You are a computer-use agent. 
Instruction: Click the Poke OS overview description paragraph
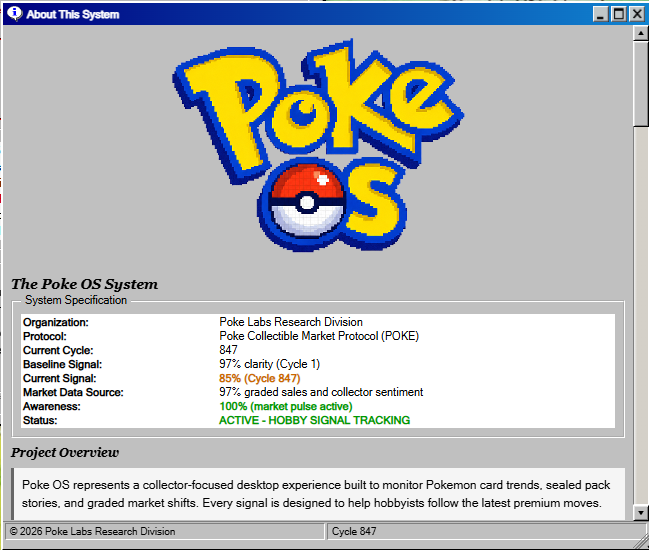tap(318, 494)
